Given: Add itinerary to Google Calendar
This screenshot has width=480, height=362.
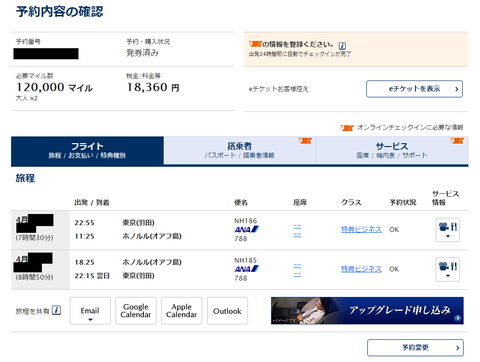Looking at the screenshot, I should (x=136, y=311).
